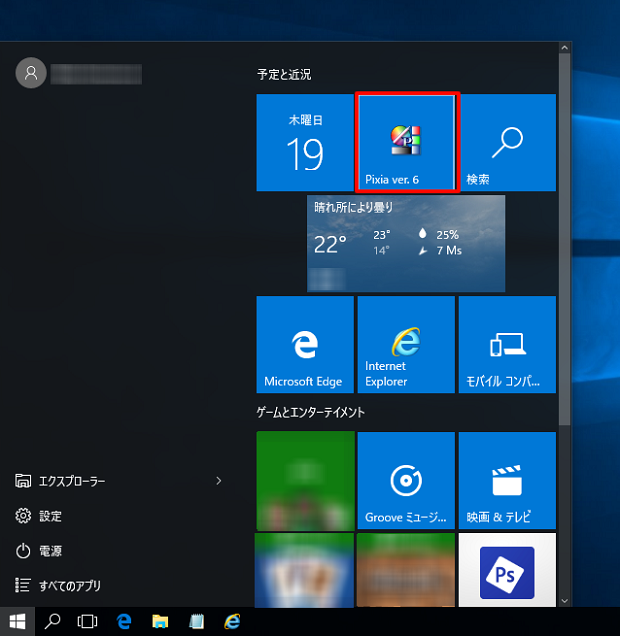
Task: Launch Internet Explorer from the taskbar
Action: [232, 621]
